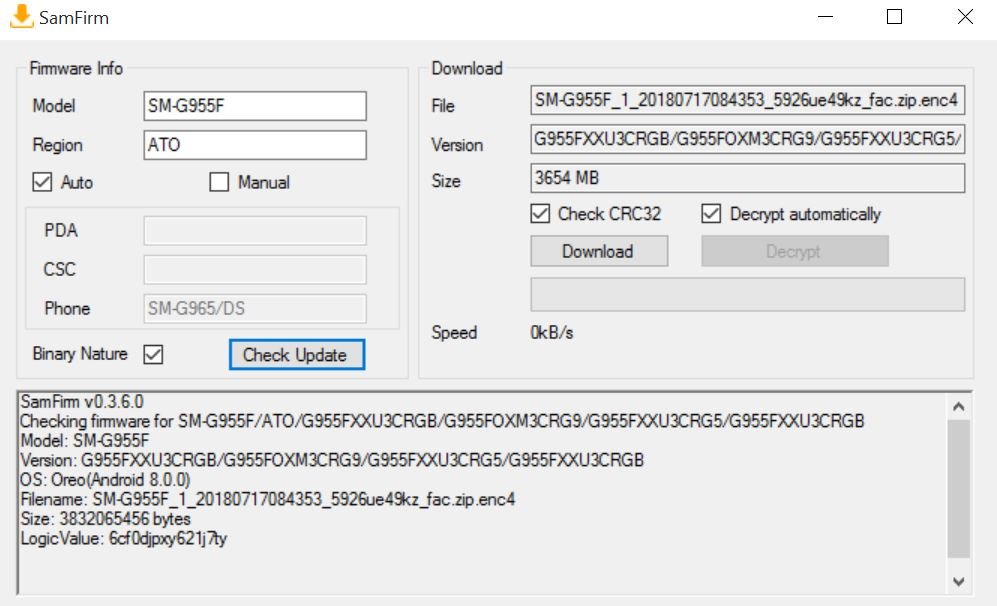Minimize the SamFirm window

pos(825,17)
